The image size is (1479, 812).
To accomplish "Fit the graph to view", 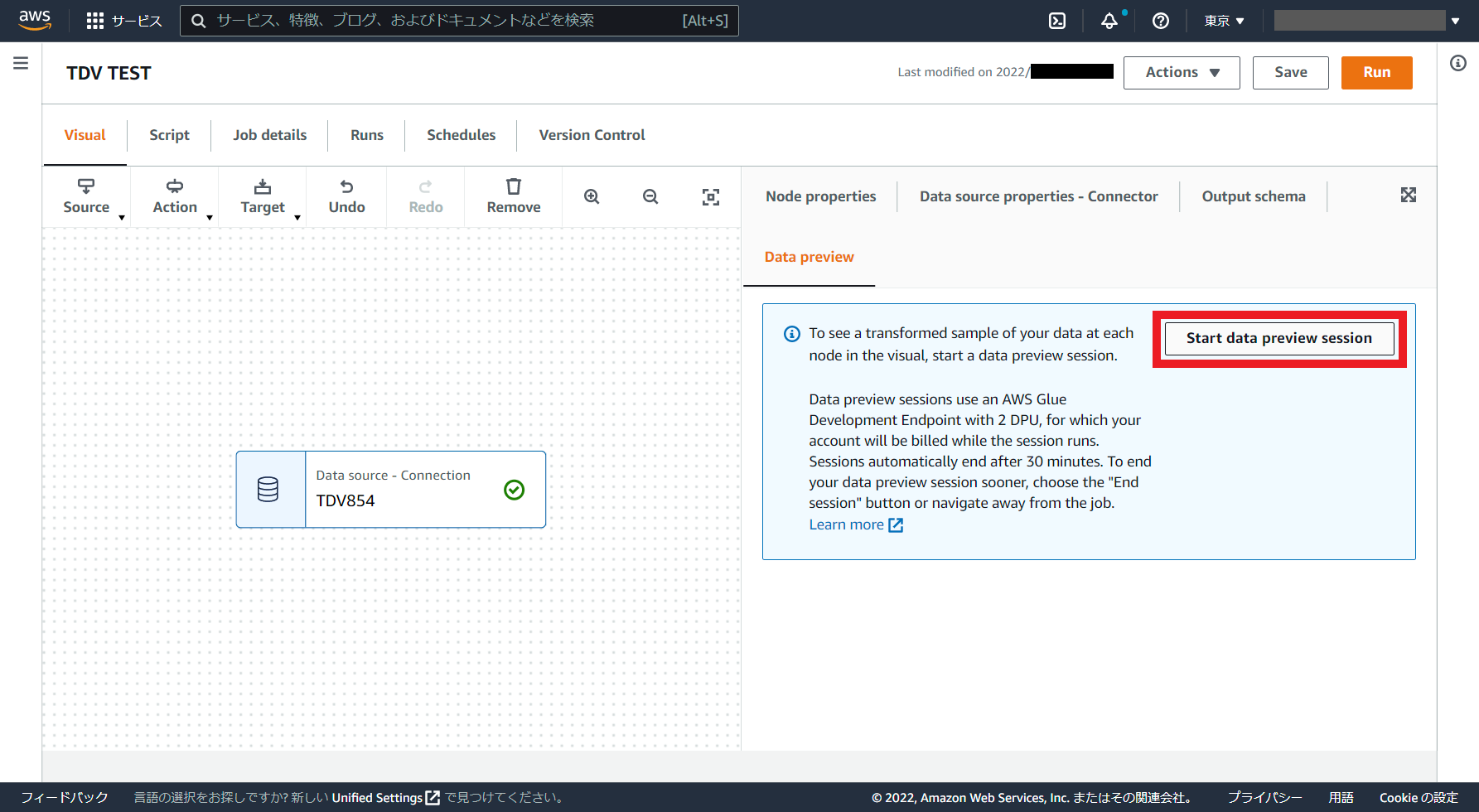I will pyautogui.click(x=711, y=196).
